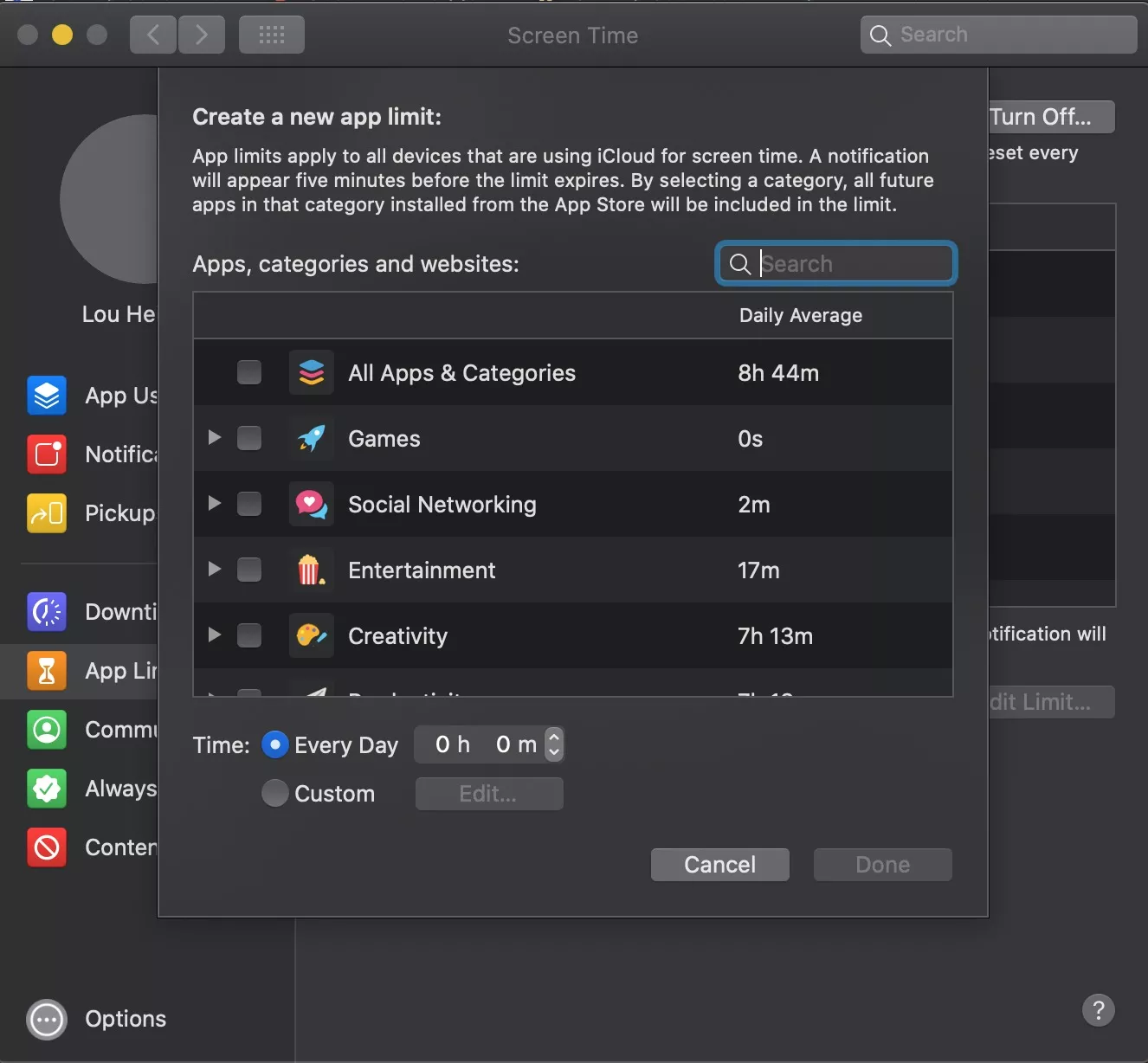This screenshot has width=1148, height=1063.
Task: Expand the Creativity category list
Action: click(215, 635)
